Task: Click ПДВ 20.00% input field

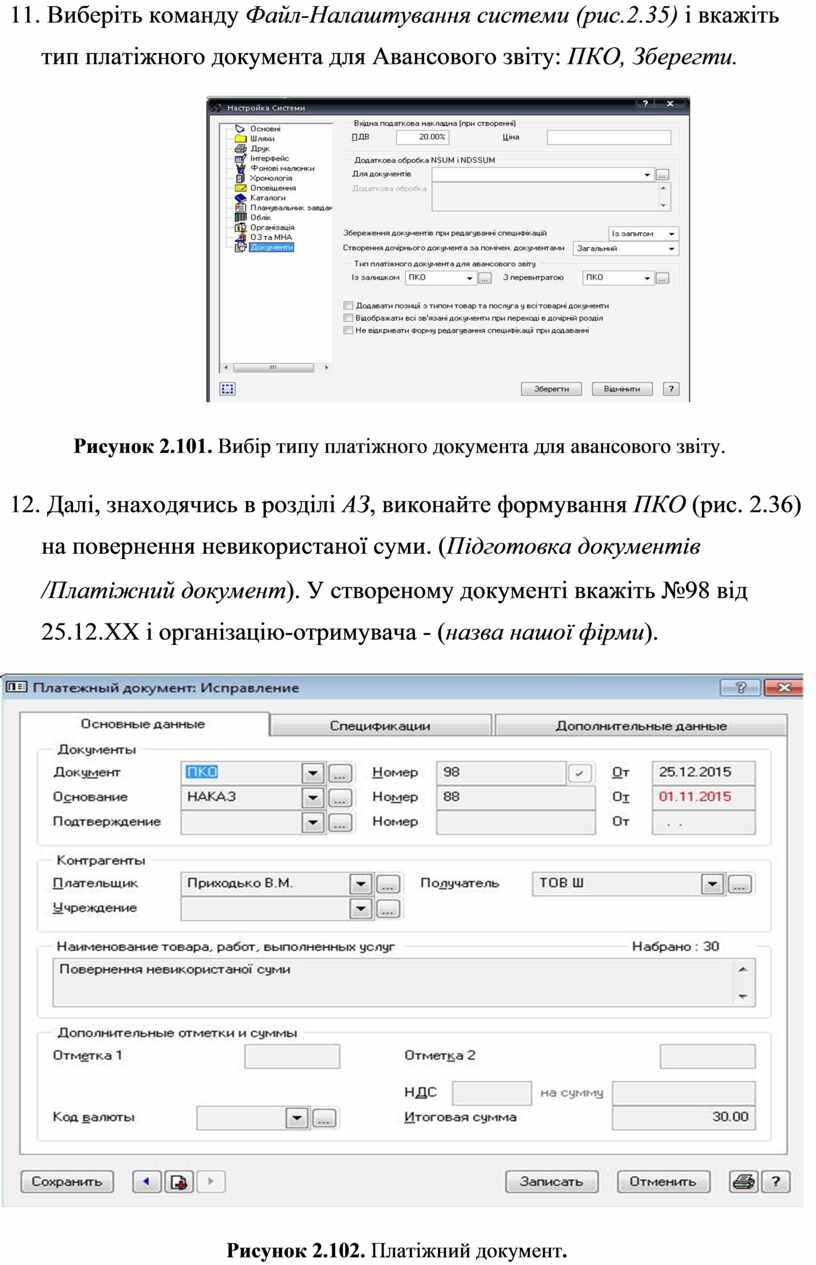Action: pos(423,137)
